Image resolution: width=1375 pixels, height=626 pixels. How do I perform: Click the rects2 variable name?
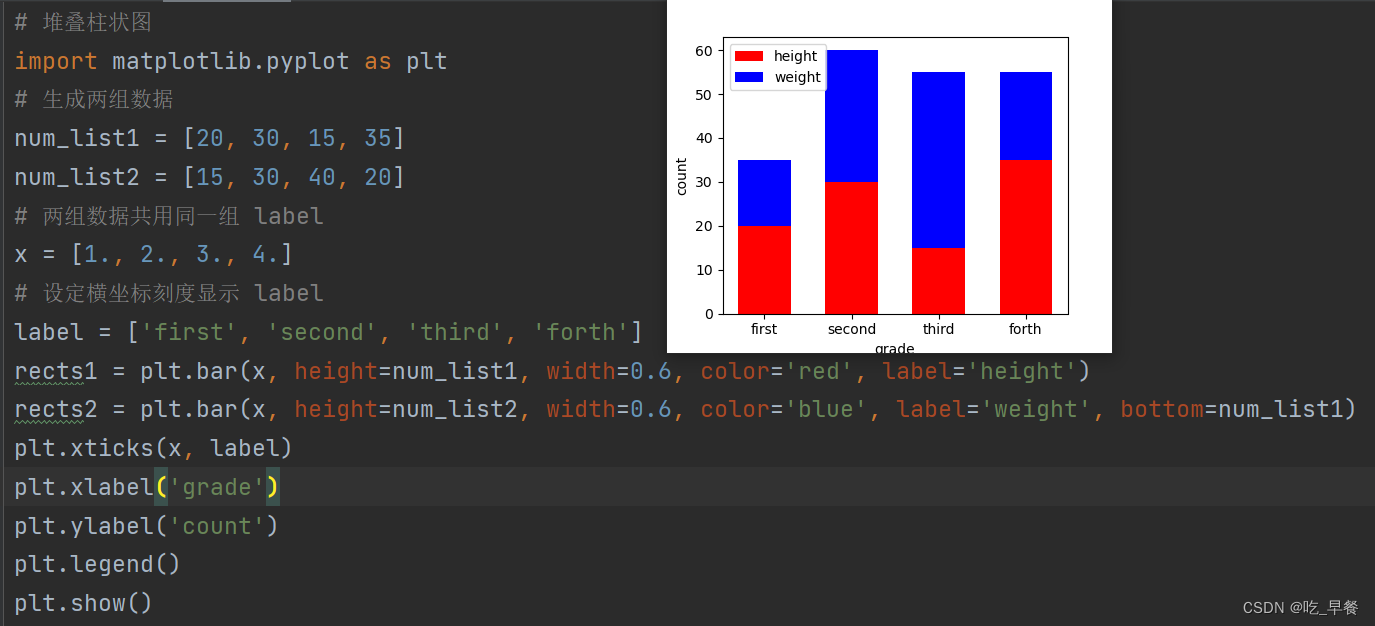56,409
